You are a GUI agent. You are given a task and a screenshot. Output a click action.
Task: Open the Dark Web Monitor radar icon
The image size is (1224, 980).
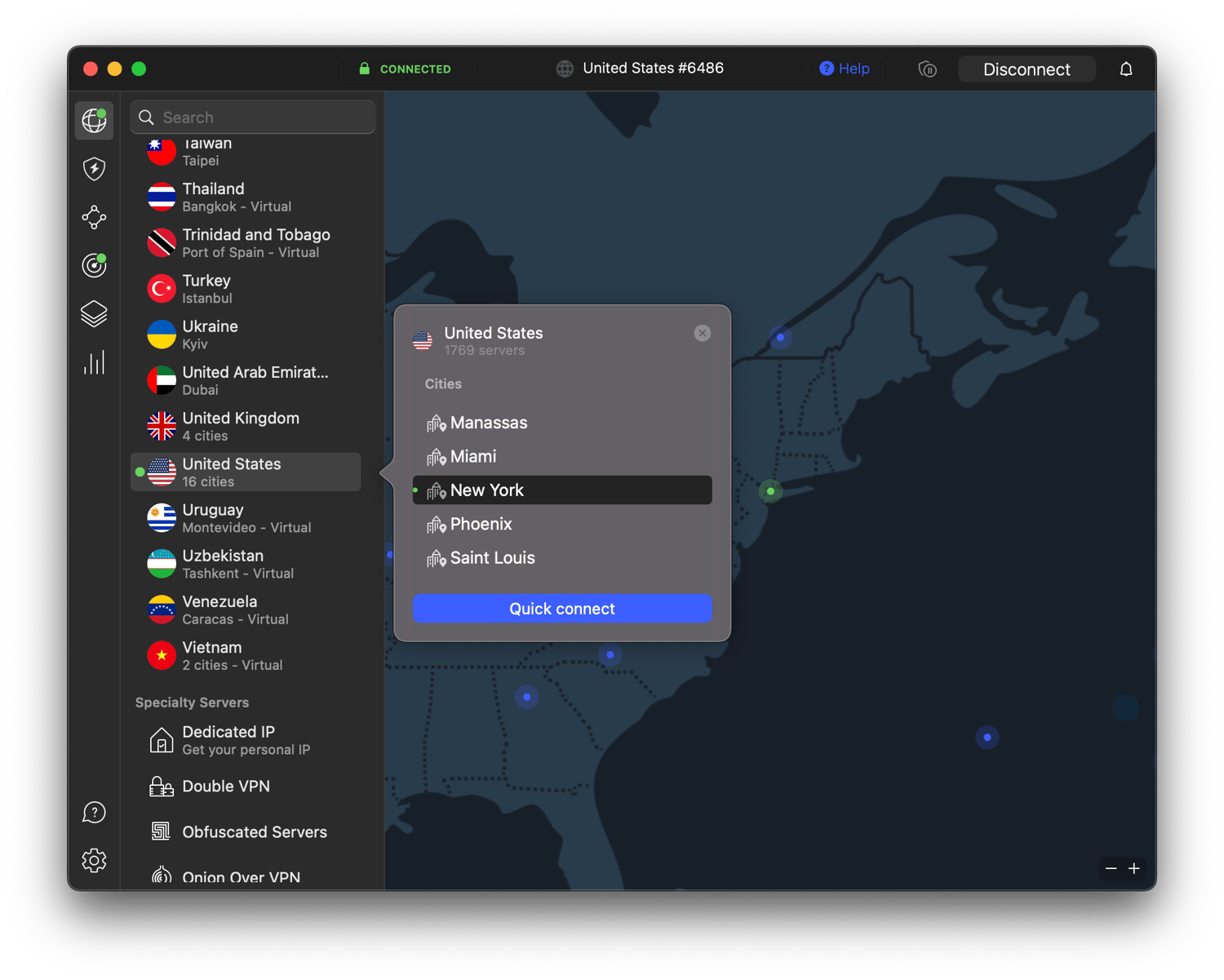click(x=94, y=265)
